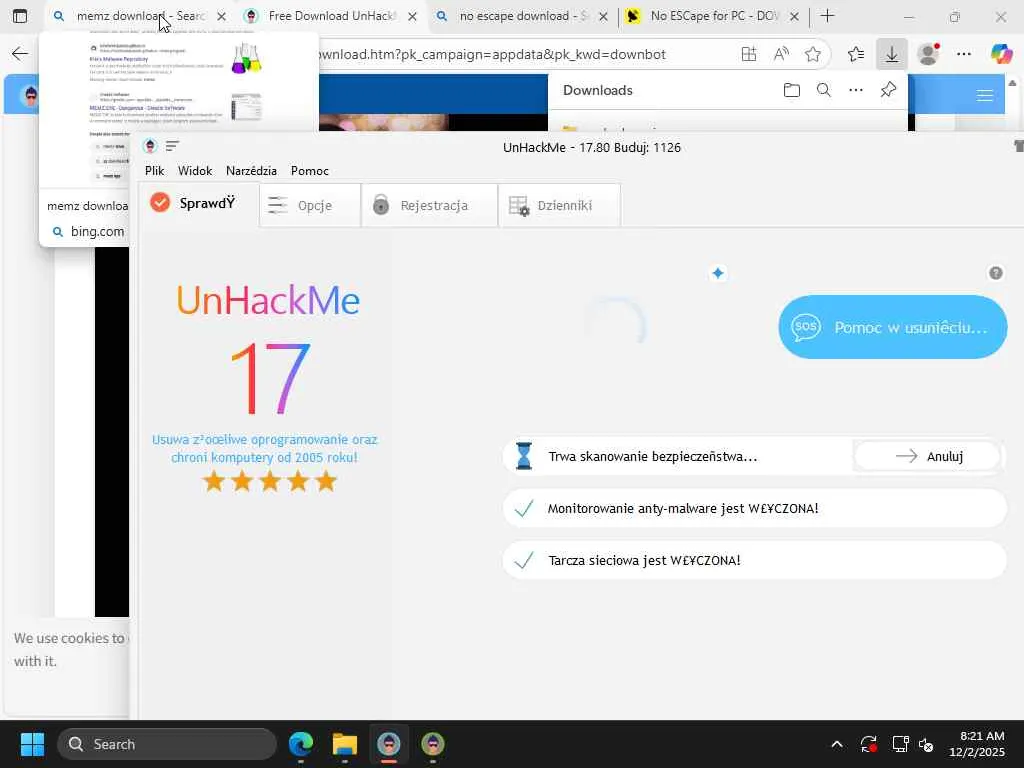
Task: Toggle the Downloads toolbar button
Action: click(x=891, y=54)
